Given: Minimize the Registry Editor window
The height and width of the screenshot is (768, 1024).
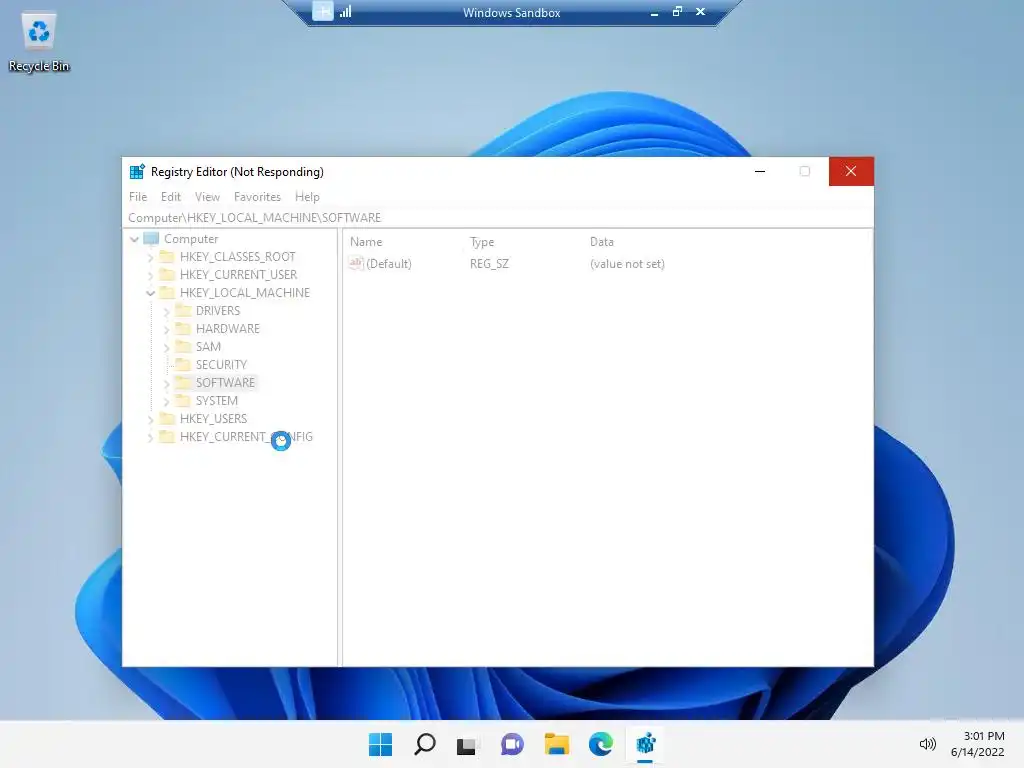Looking at the screenshot, I should pyautogui.click(x=760, y=171).
